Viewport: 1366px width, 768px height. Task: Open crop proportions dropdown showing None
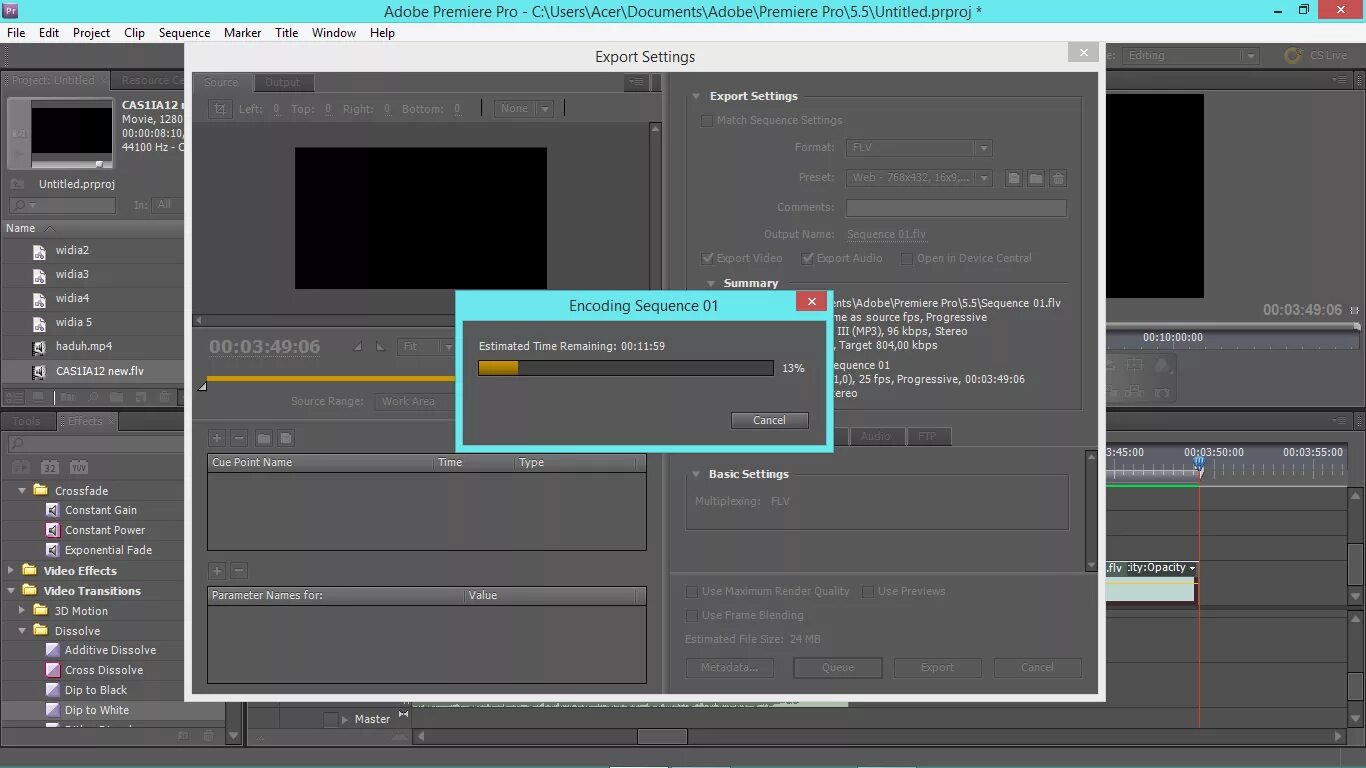524,109
